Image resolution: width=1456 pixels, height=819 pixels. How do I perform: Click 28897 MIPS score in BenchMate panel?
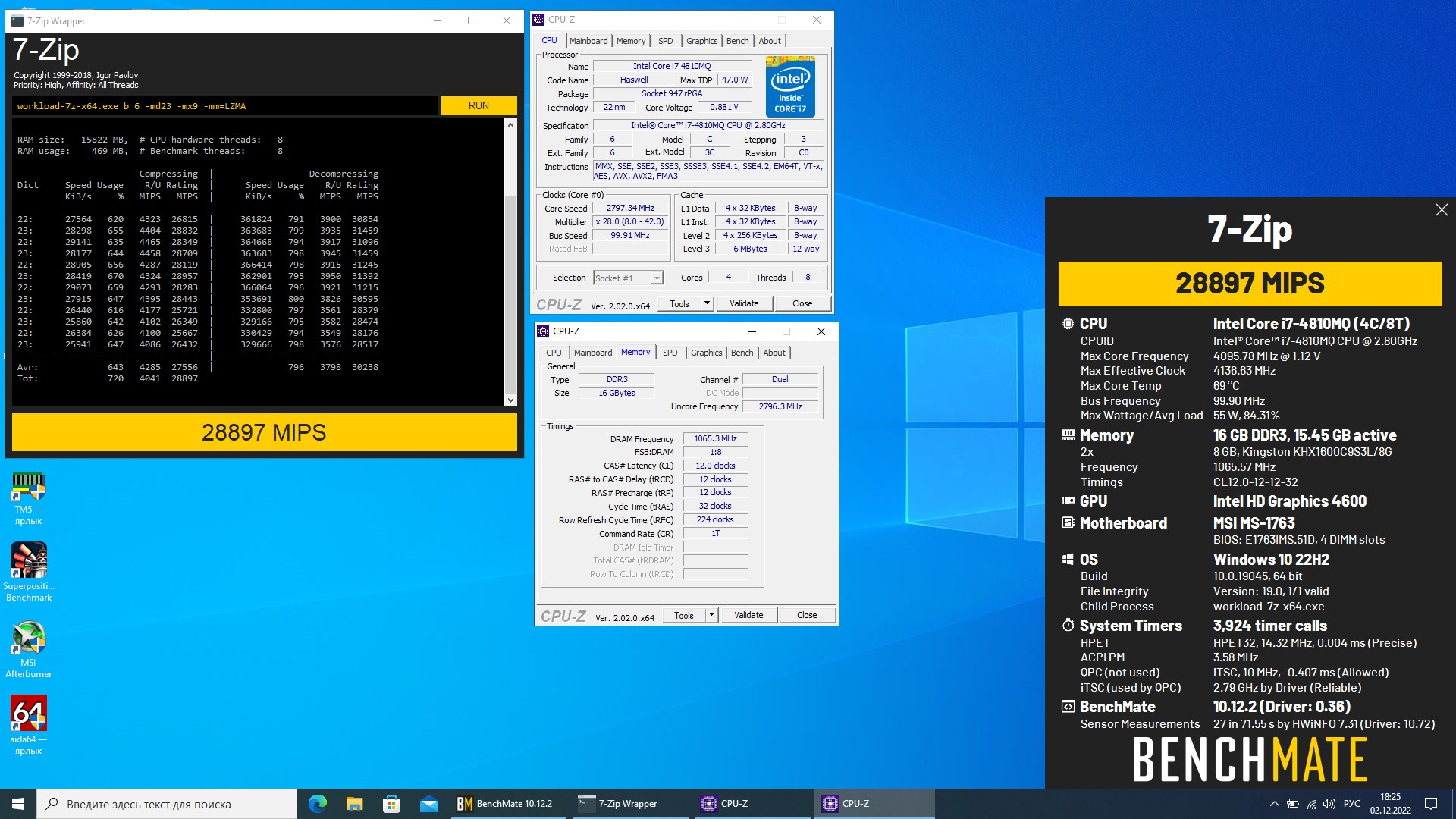[x=1250, y=284]
